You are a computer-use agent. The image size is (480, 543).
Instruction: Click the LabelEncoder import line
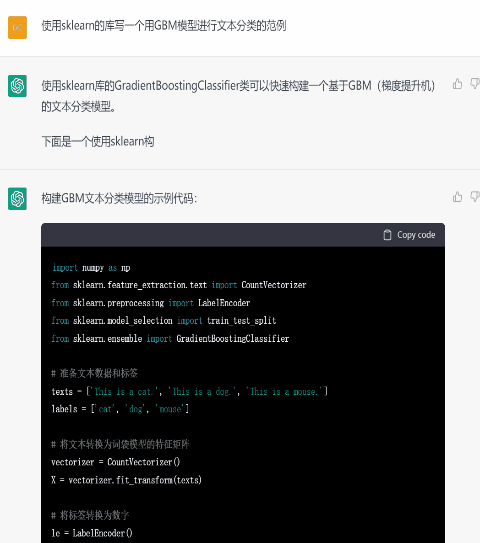[x=151, y=303]
